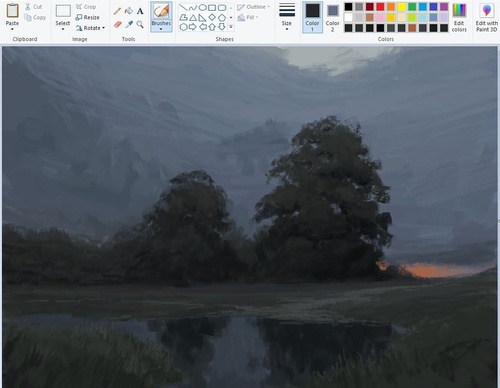Pick the pink rose palette swatch
The image size is (500, 388).
coord(380,17)
